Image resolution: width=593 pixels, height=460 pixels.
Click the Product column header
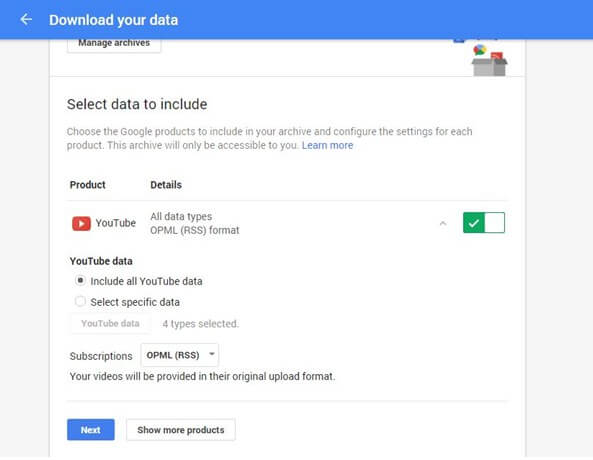pos(88,185)
